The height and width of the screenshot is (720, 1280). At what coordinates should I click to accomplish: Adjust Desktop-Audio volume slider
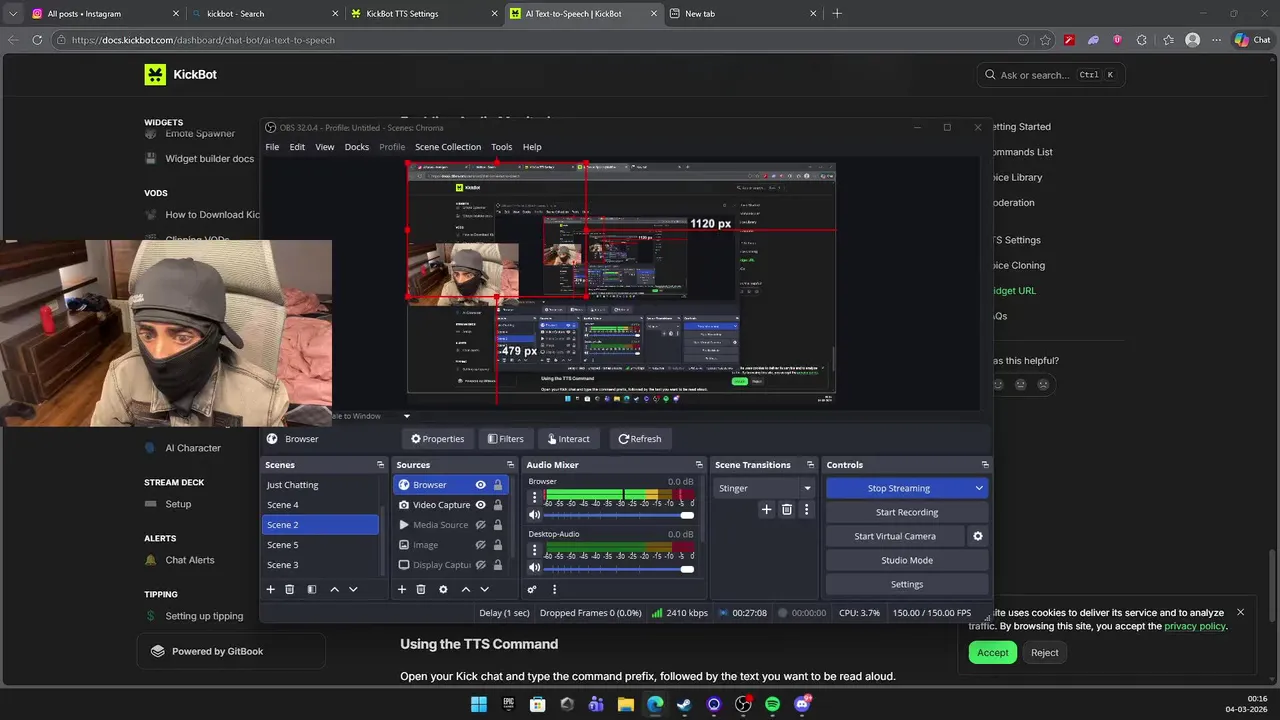(x=619, y=569)
